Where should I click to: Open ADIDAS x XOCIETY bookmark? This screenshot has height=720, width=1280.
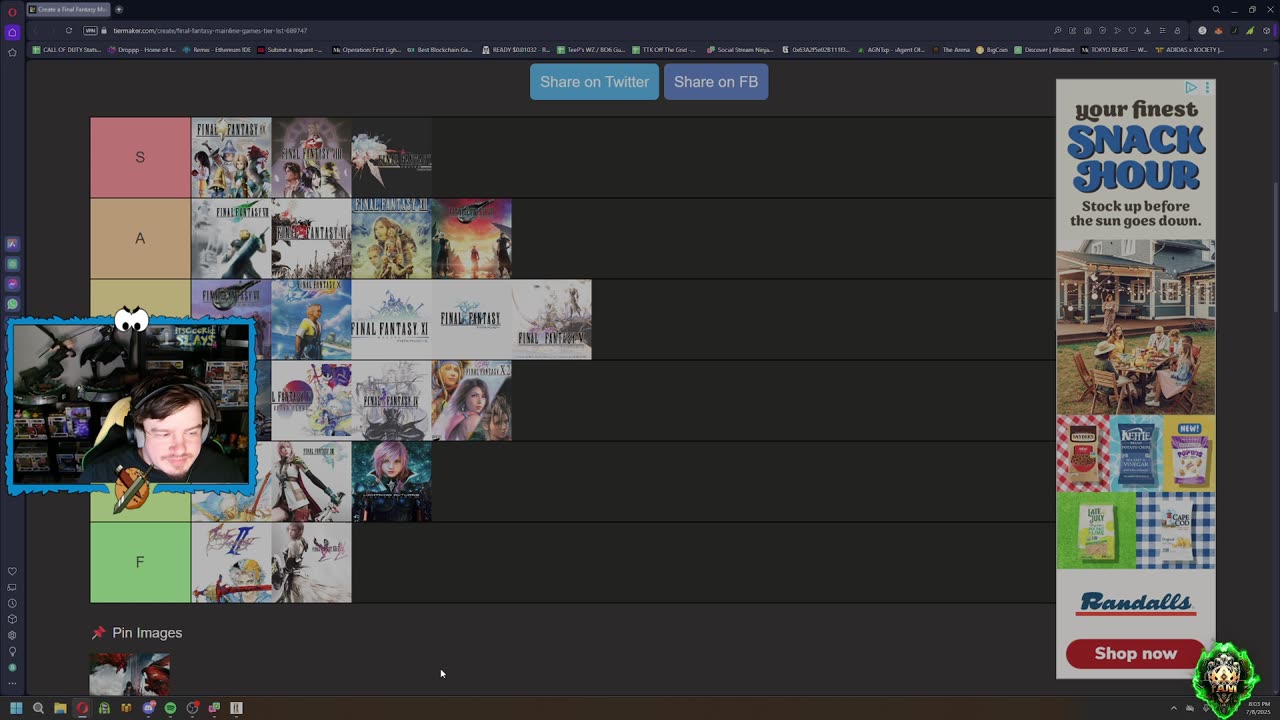[x=1189, y=49]
